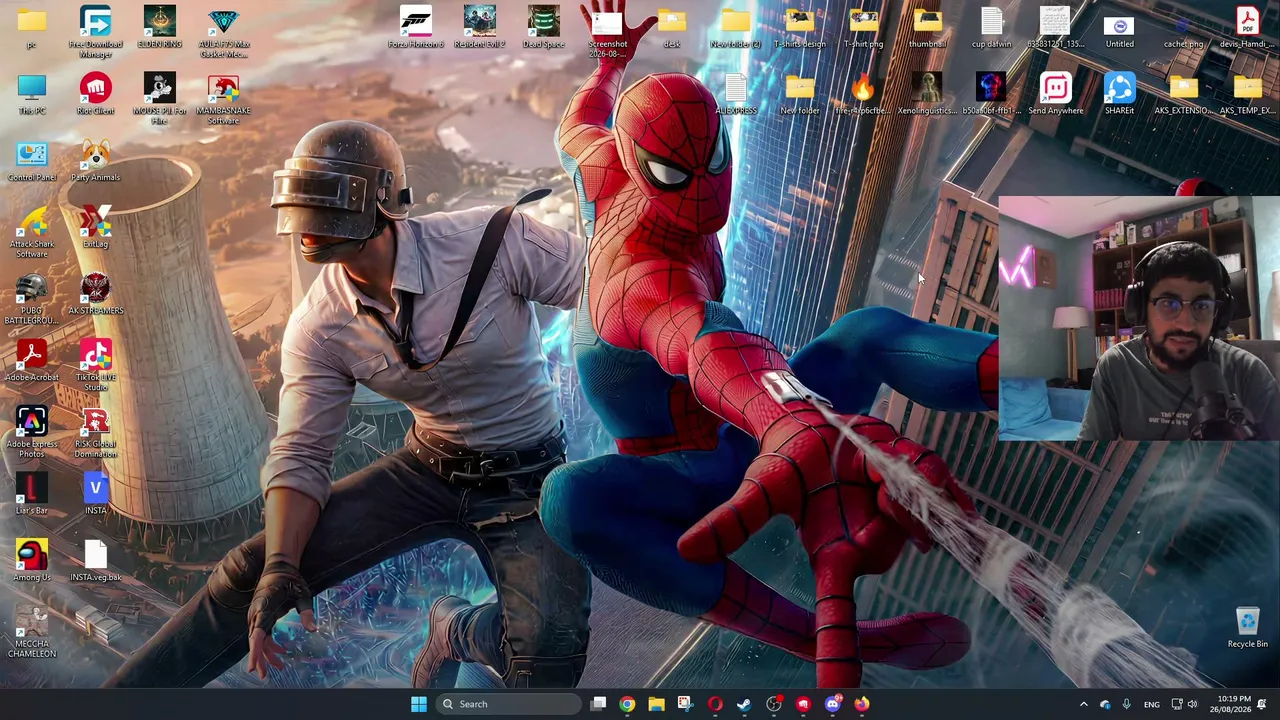Select the AKS_EXTENSIO... folder

click(1184, 94)
